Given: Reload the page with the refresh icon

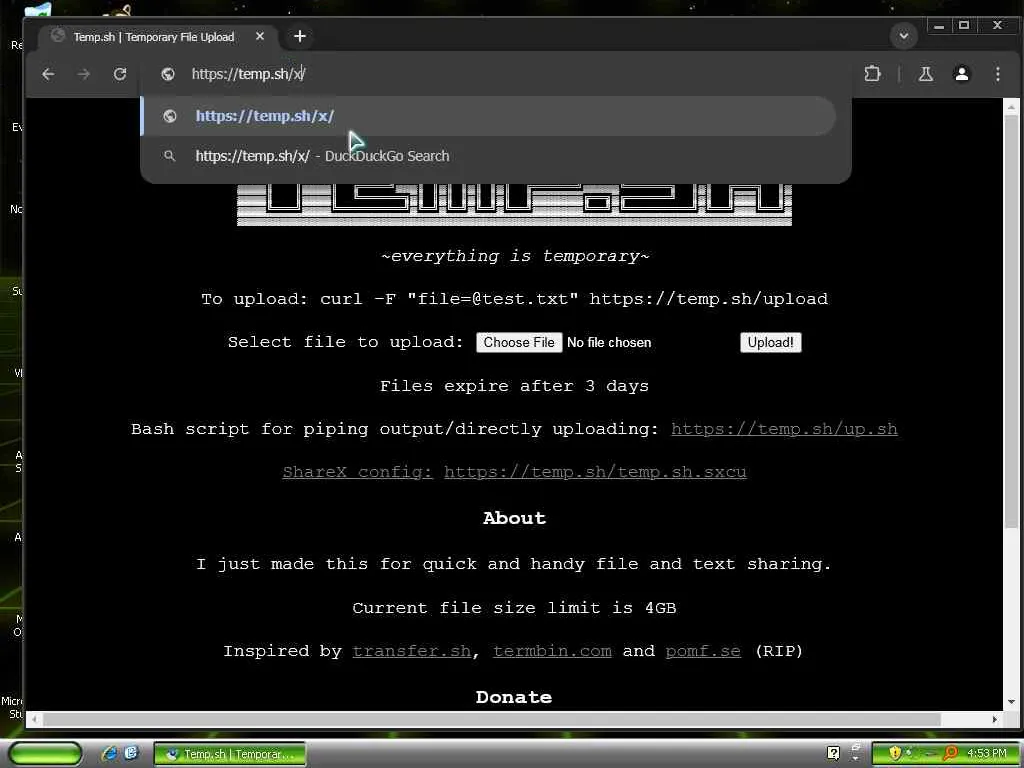Looking at the screenshot, I should (x=120, y=74).
